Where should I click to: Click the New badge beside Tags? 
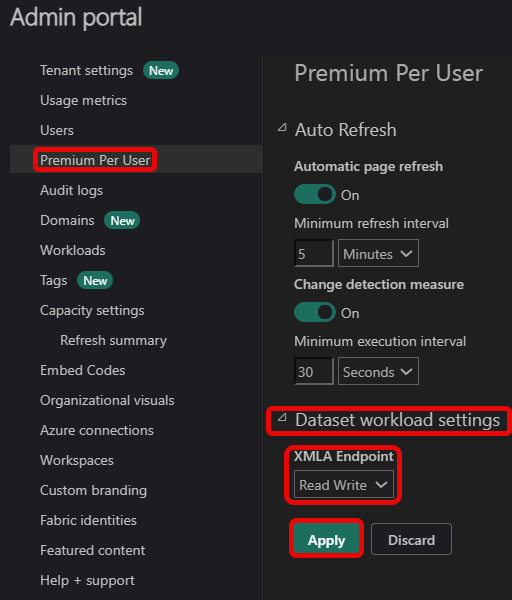(x=95, y=280)
